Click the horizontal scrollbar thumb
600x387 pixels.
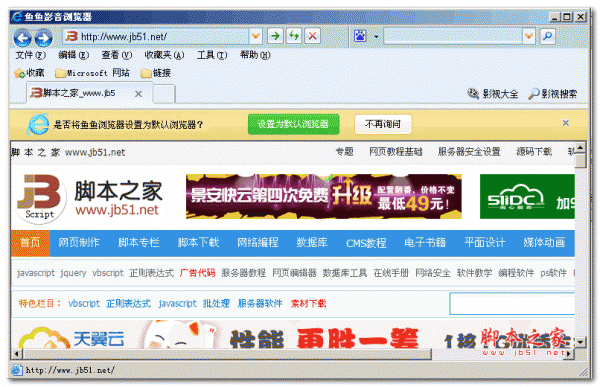227,354
